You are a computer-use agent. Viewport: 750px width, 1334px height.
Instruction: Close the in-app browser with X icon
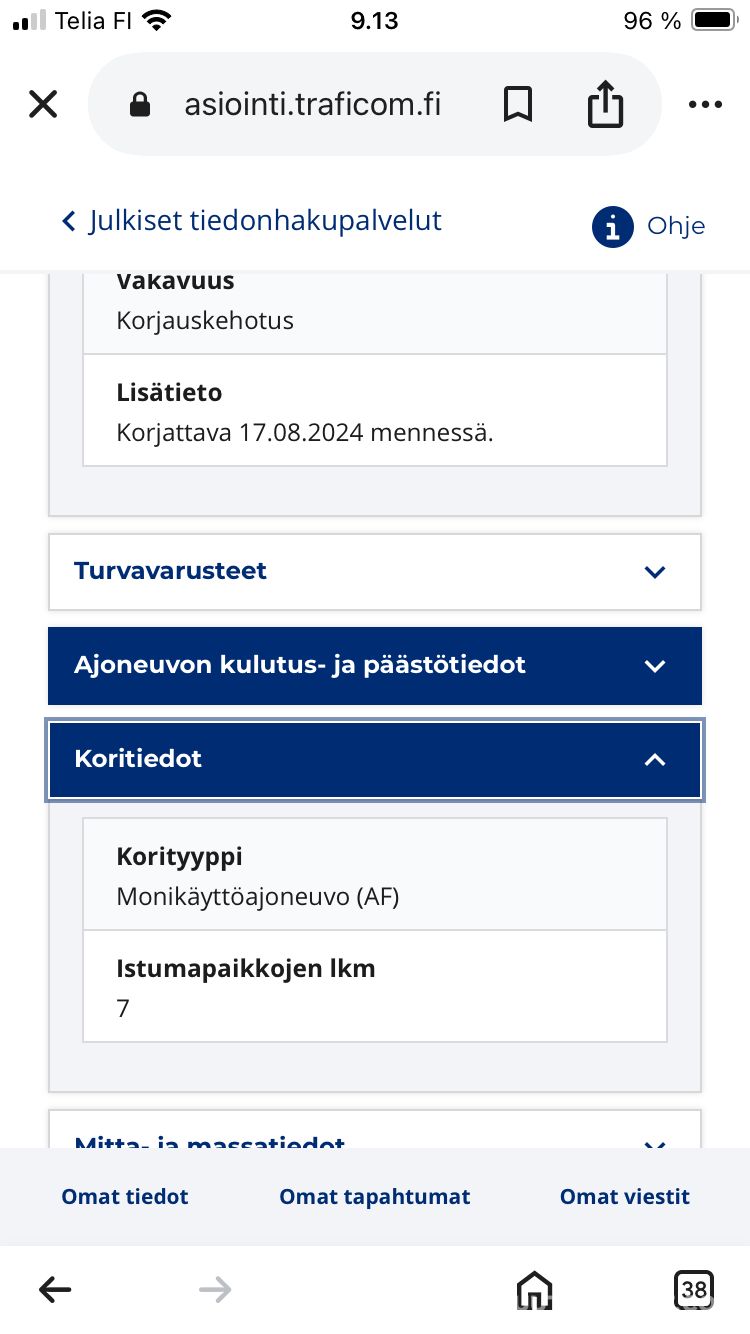click(43, 104)
